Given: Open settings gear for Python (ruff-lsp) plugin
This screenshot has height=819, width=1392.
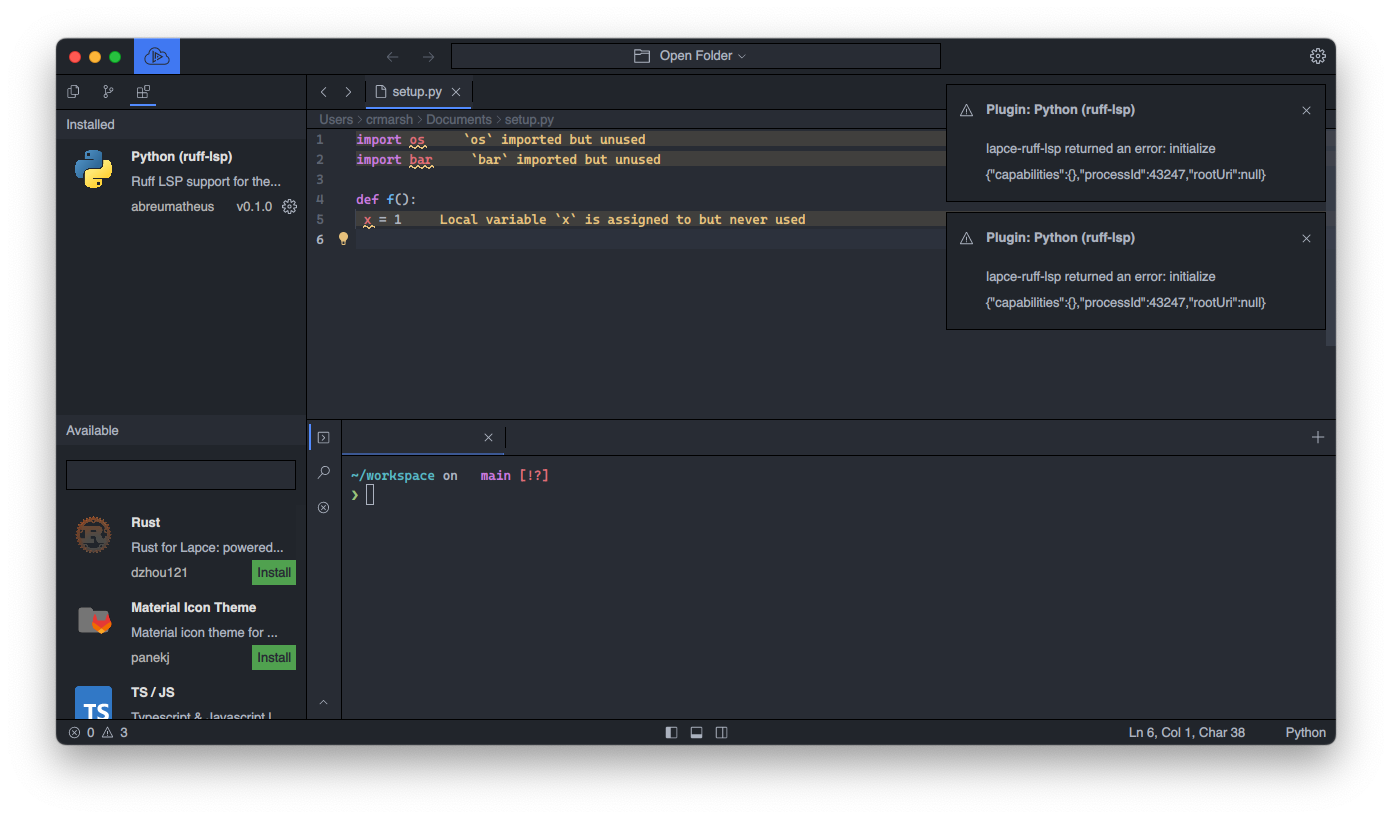Looking at the screenshot, I should point(289,206).
